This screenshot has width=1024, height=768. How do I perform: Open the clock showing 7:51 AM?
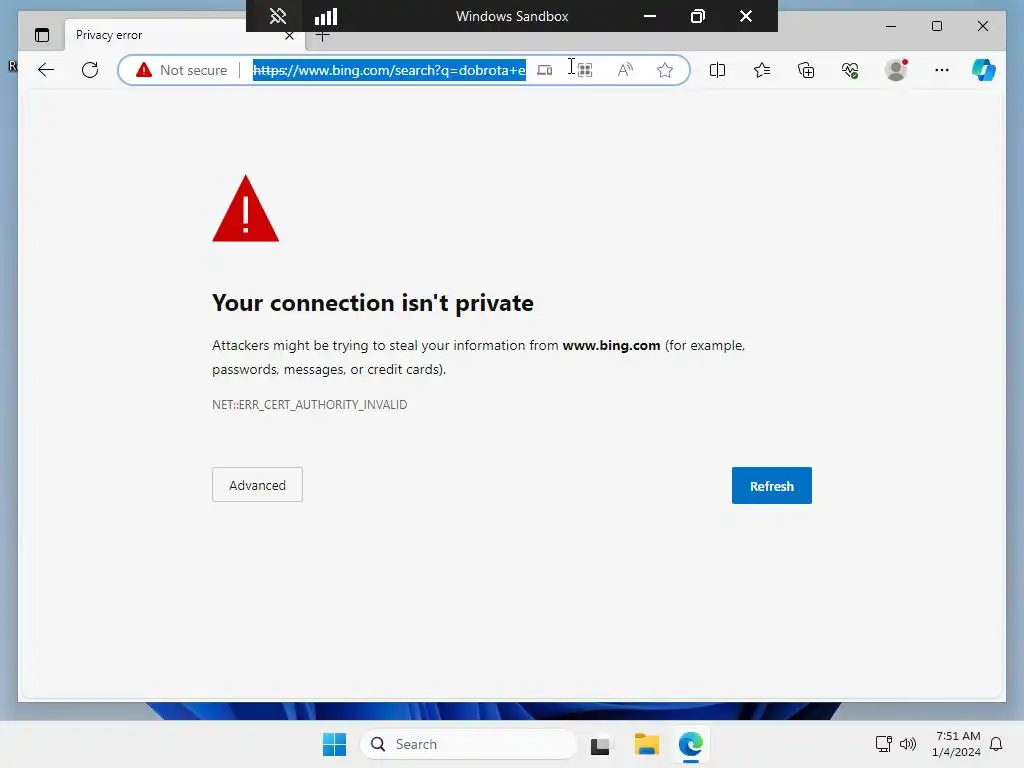coord(956,744)
